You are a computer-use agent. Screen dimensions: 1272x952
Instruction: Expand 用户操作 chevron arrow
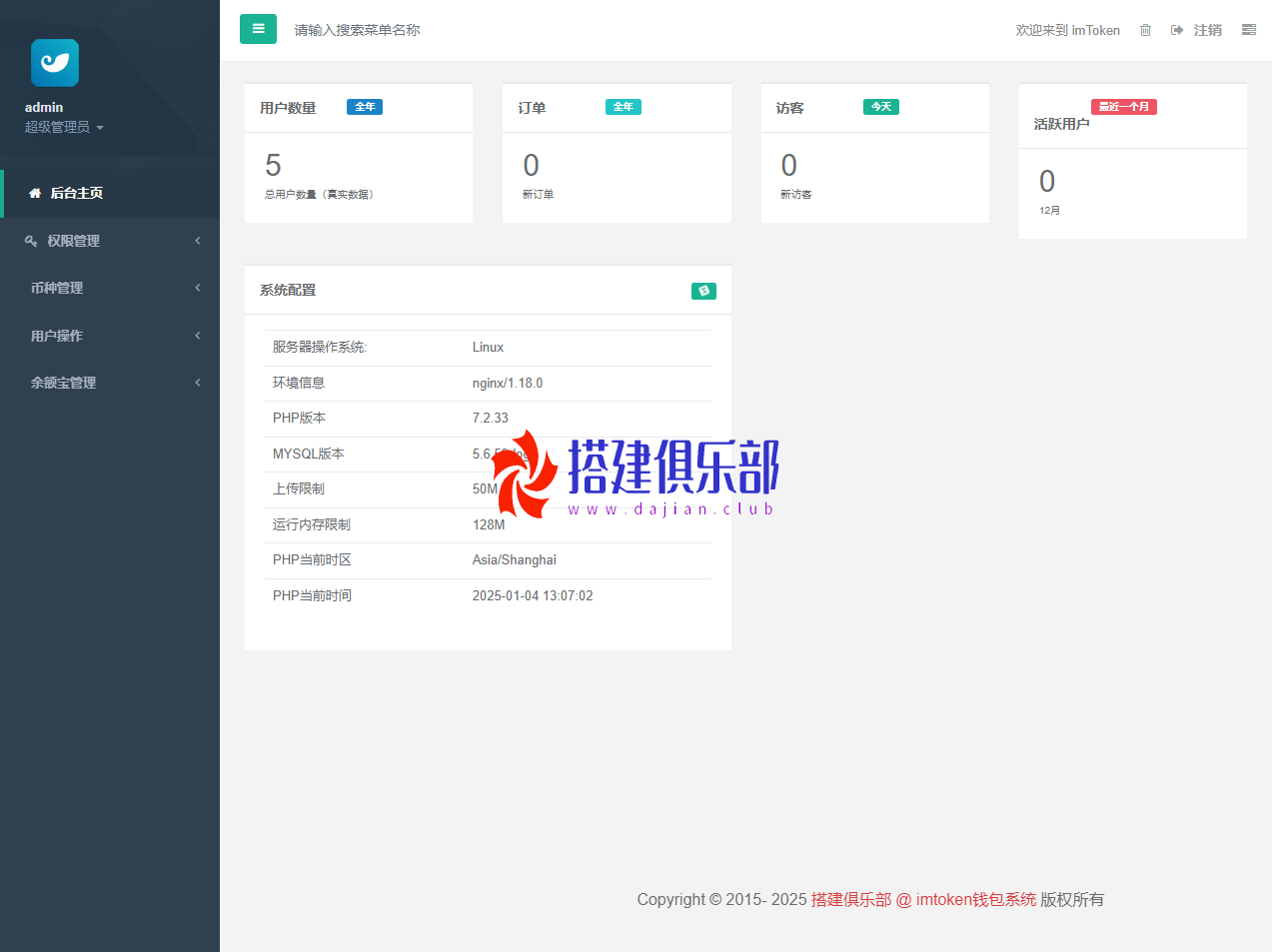[198, 336]
